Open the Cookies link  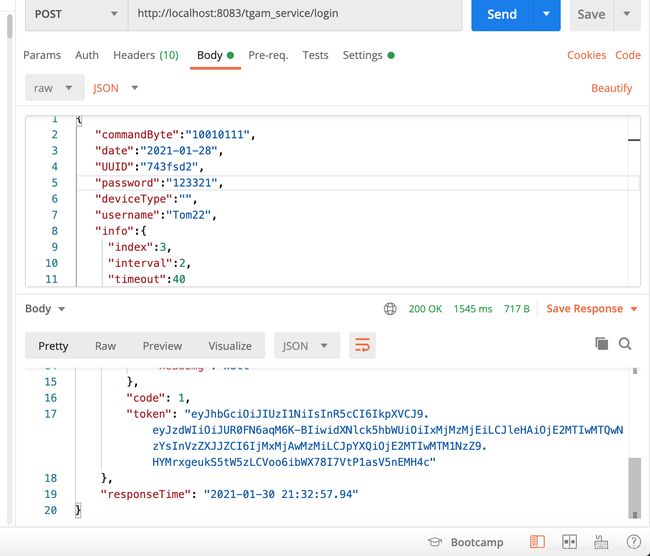point(586,55)
